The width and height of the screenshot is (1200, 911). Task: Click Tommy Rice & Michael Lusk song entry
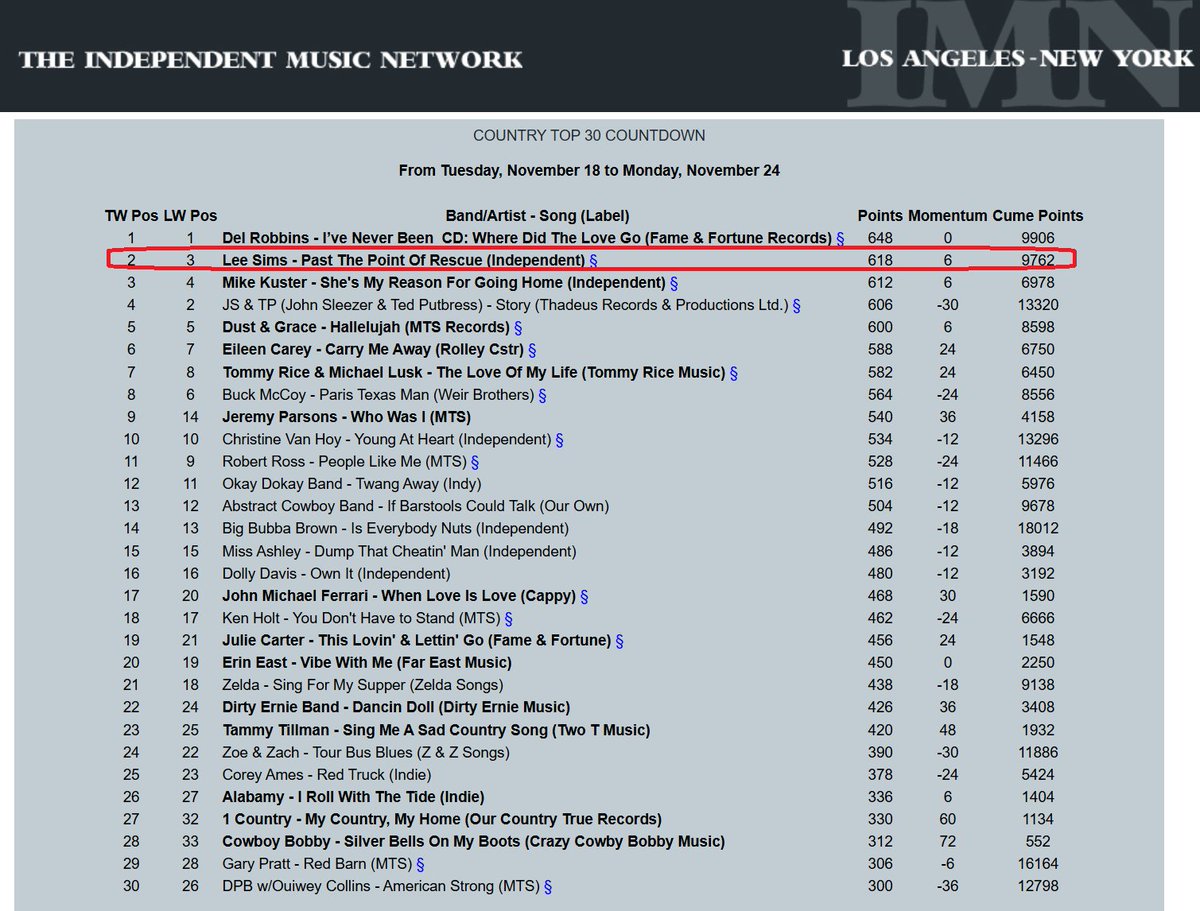point(473,372)
